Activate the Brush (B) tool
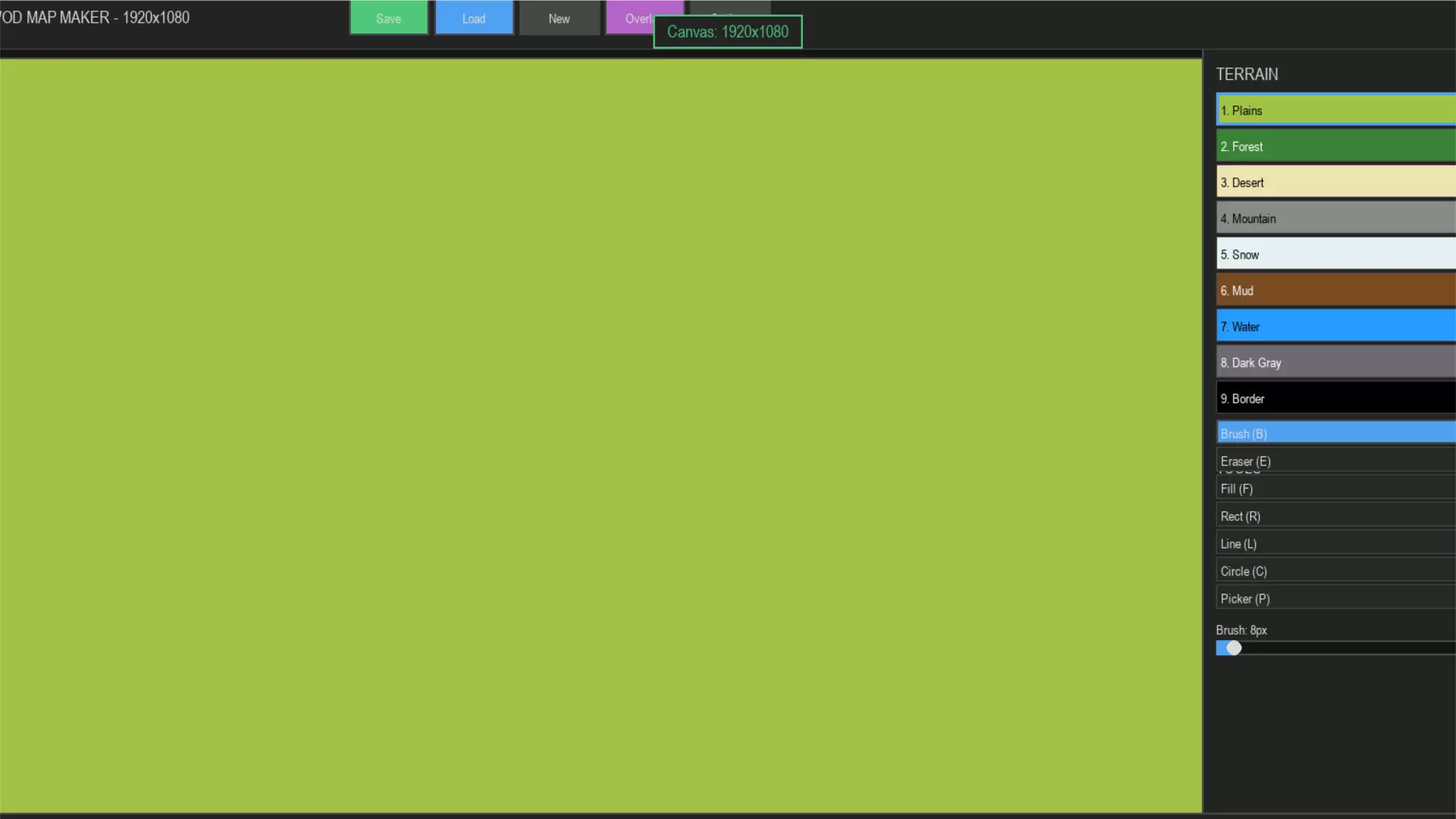Screen dimensions: 1456x819 (x=1335, y=433)
